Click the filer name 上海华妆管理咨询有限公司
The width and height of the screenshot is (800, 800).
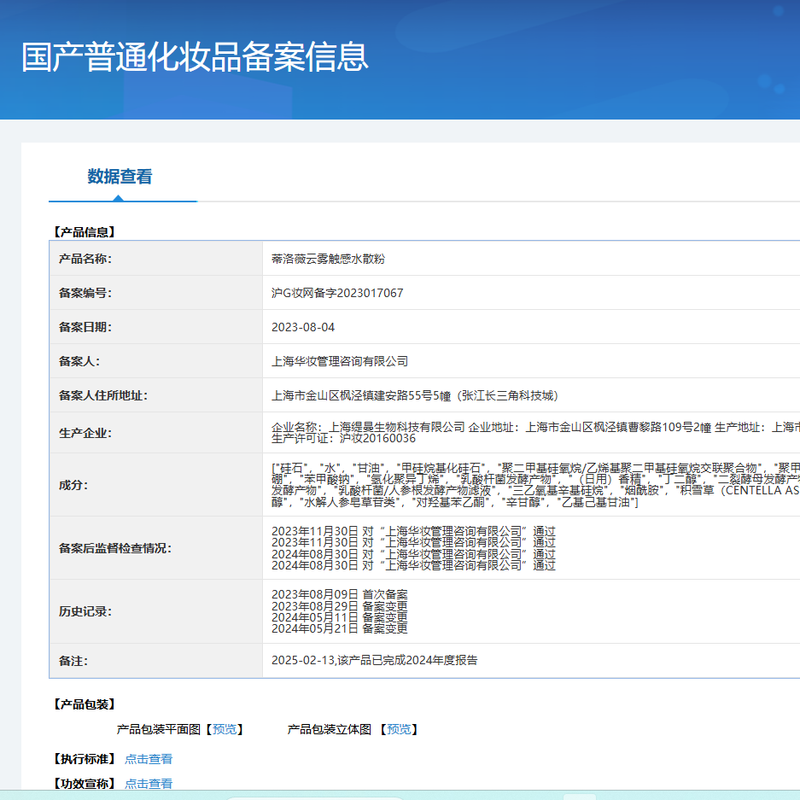click(x=340, y=361)
